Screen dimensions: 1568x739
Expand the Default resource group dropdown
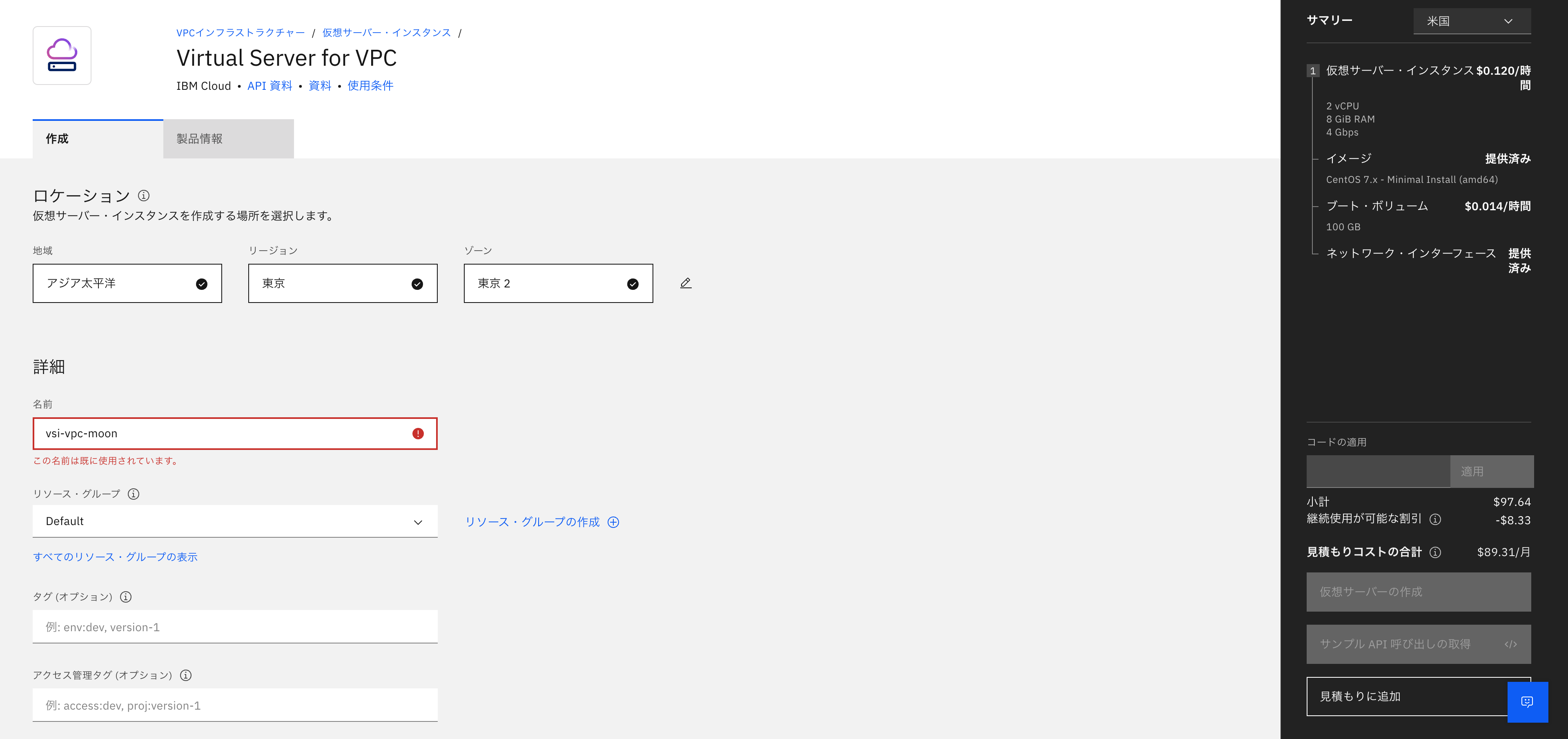[235, 521]
